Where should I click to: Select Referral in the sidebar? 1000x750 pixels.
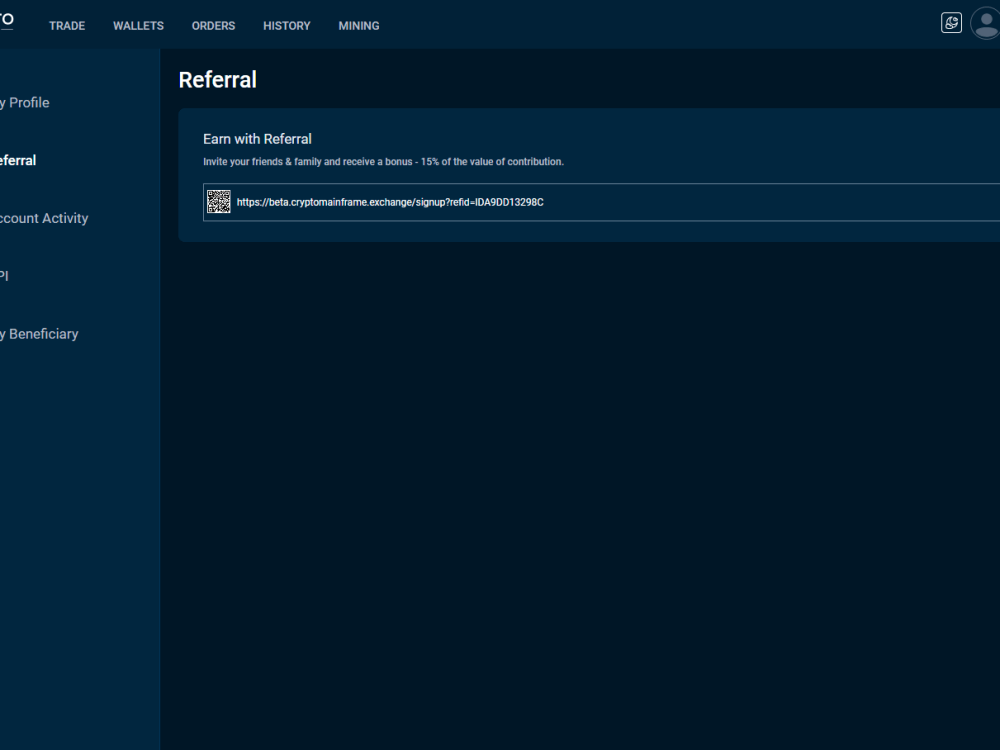point(18,160)
